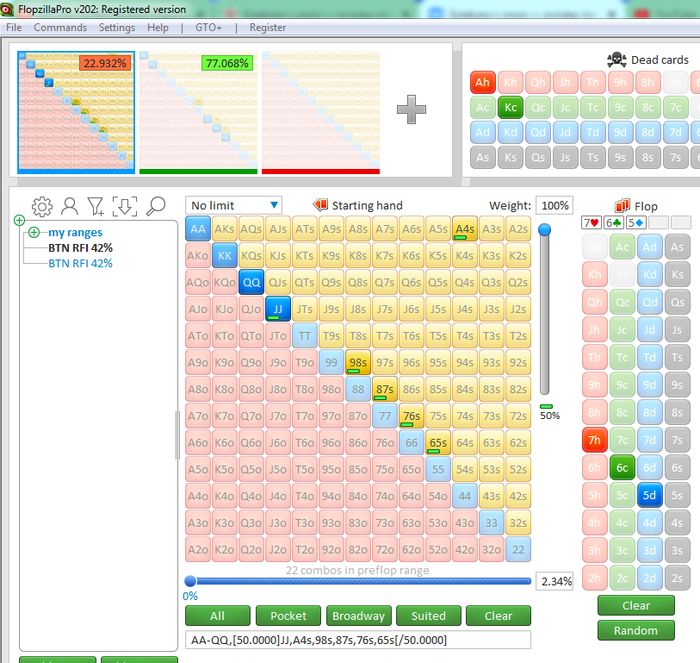Click the green plus above range tree
The image size is (700, 663).
point(19,220)
